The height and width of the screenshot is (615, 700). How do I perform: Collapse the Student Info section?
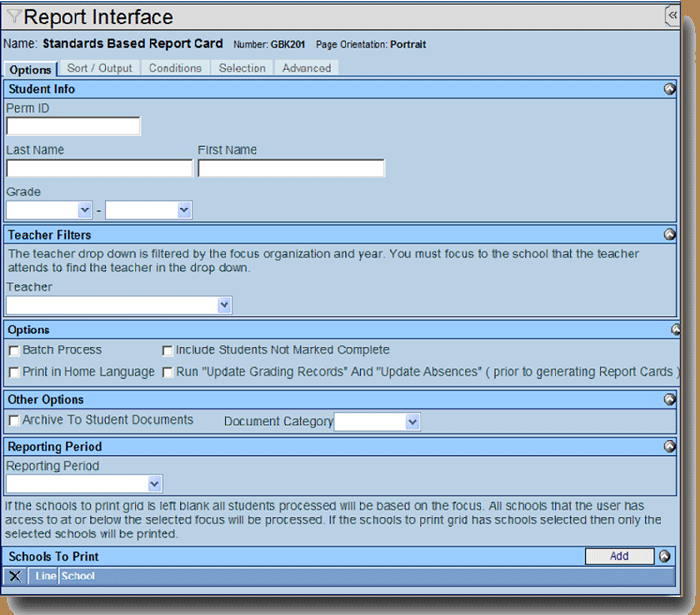pyautogui.click(x=670, y=89)
